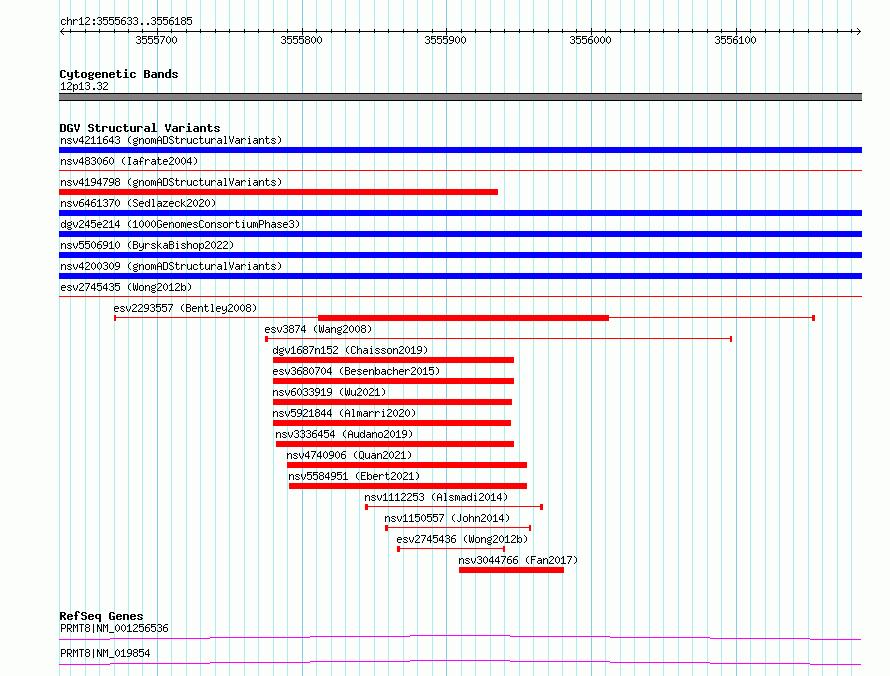Click ruler position 3555800
Image resolution: width=890 pixels, height=676 pixels.
pos(301,40)
